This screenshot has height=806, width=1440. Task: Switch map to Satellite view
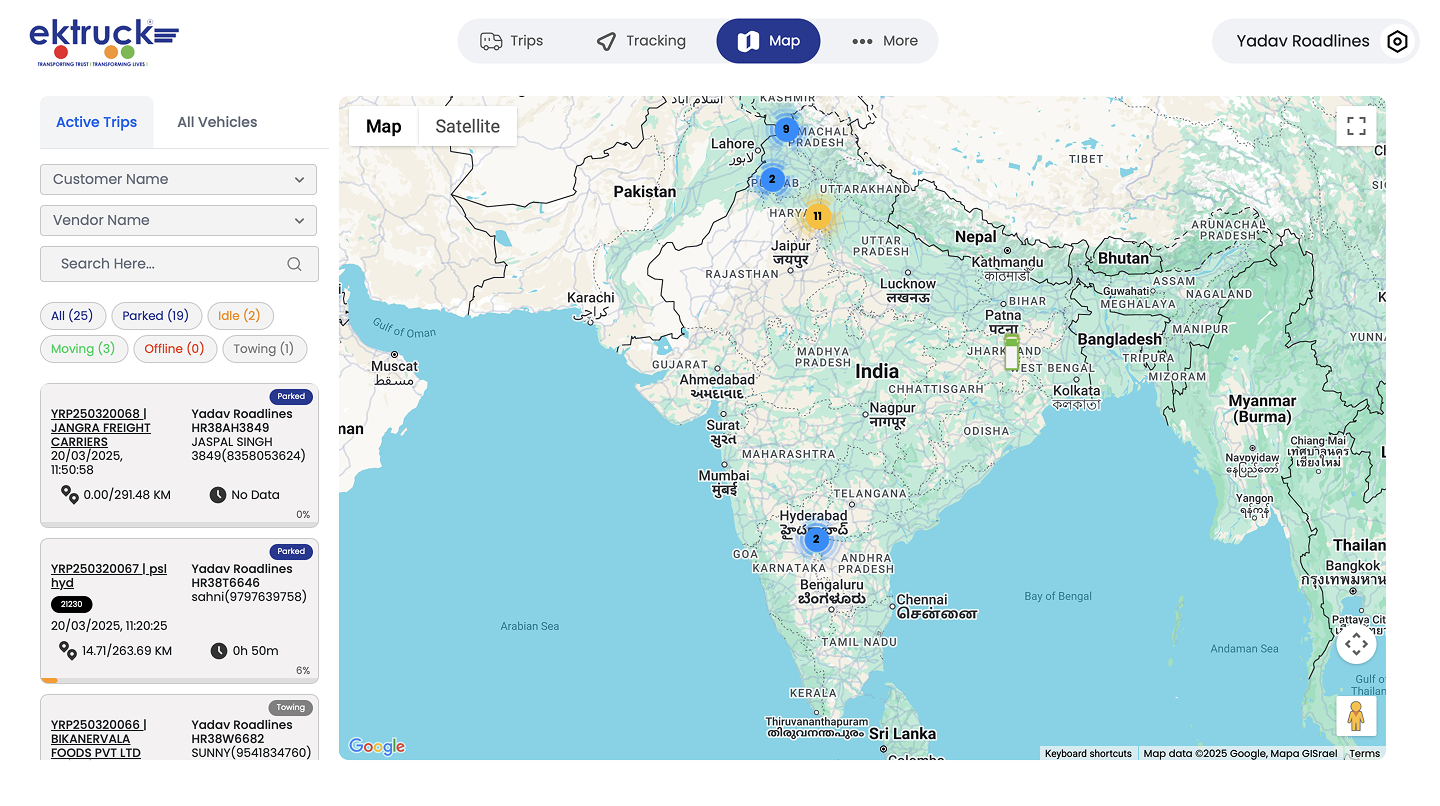tap(467, 126)
